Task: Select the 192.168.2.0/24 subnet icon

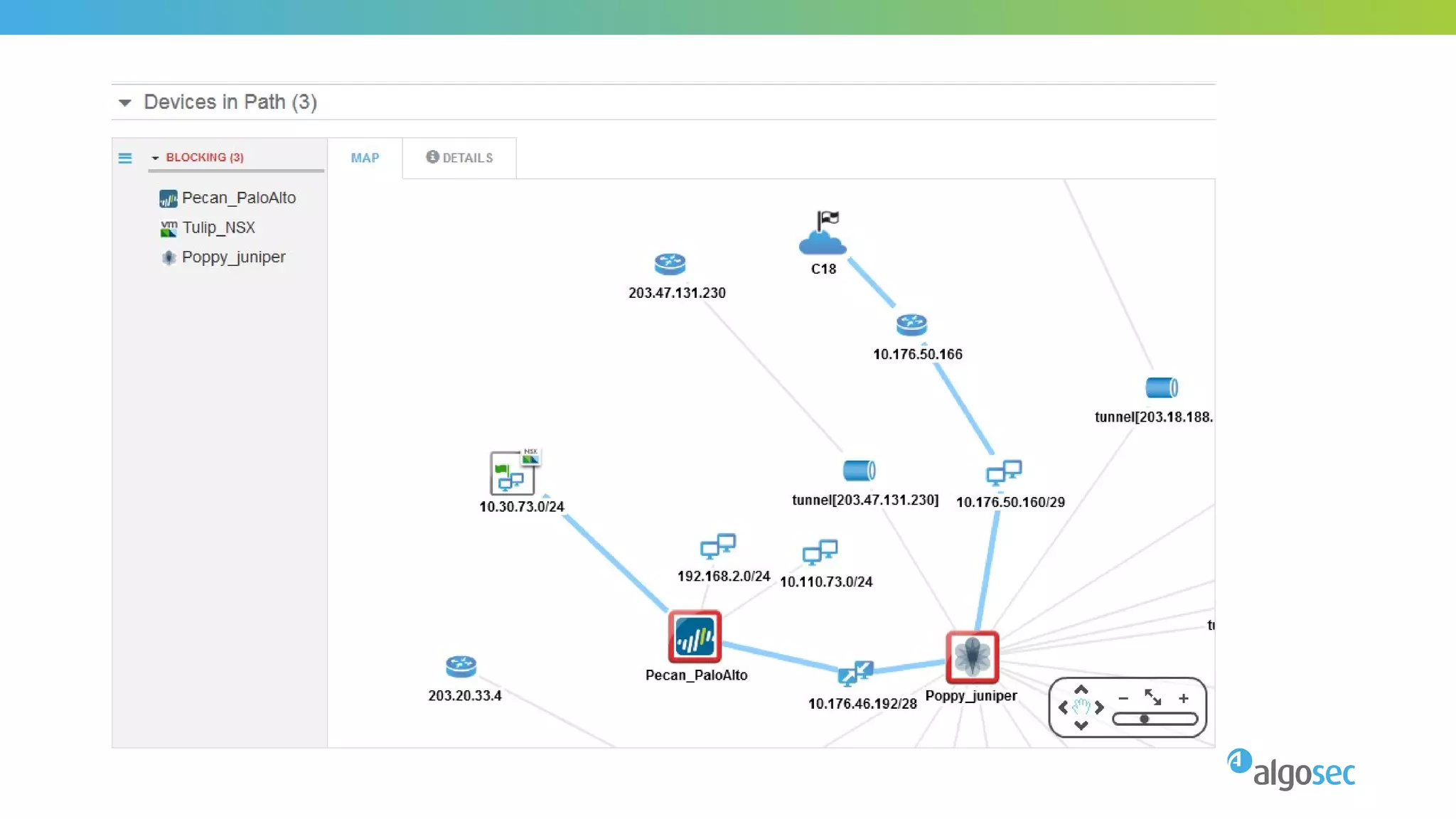Action: pyautogui.click(x=717, y=547)
